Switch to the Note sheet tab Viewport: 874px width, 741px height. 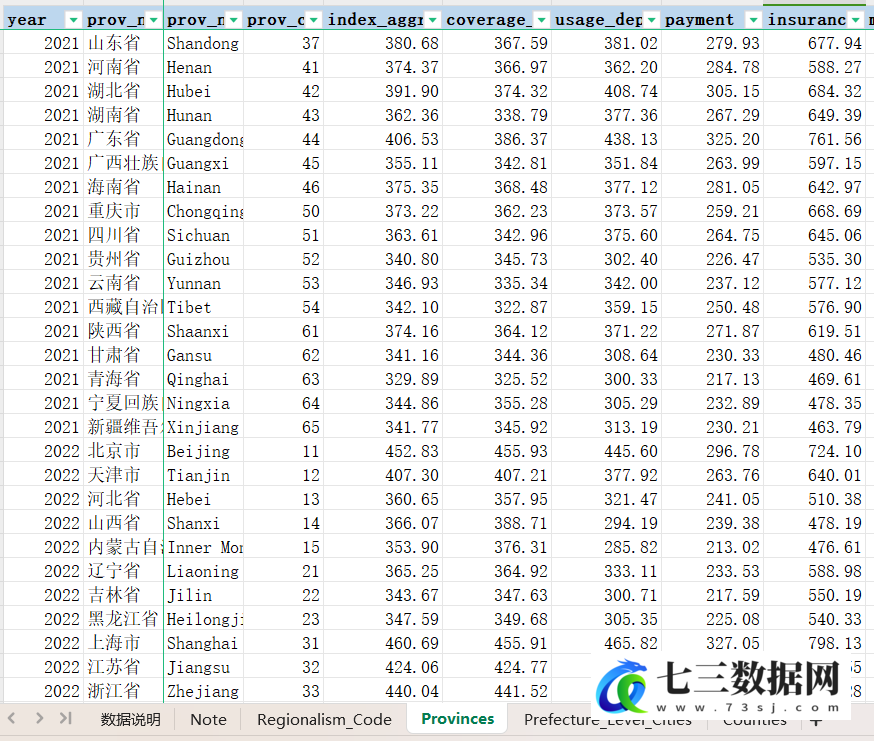coord(208,719)
